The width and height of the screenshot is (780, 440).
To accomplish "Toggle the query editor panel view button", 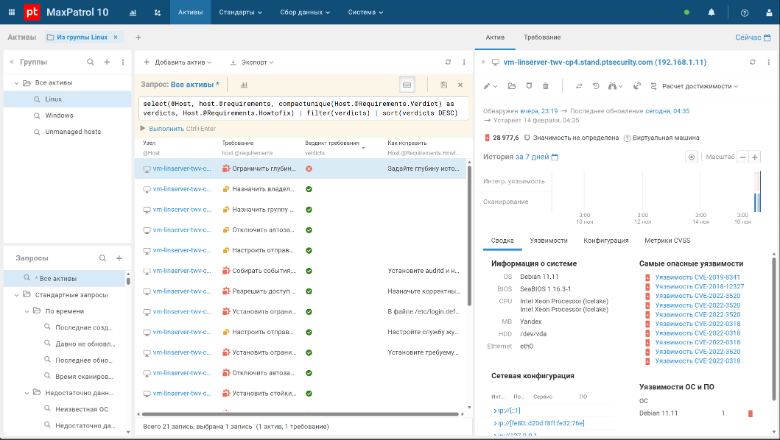I will (x=406, y=85).
